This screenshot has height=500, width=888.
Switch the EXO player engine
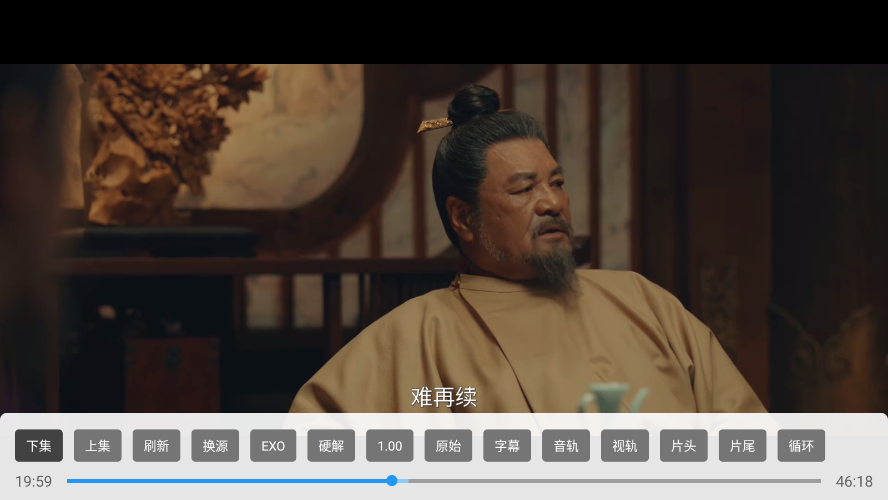pyautogui.click(x=273, y=446)
